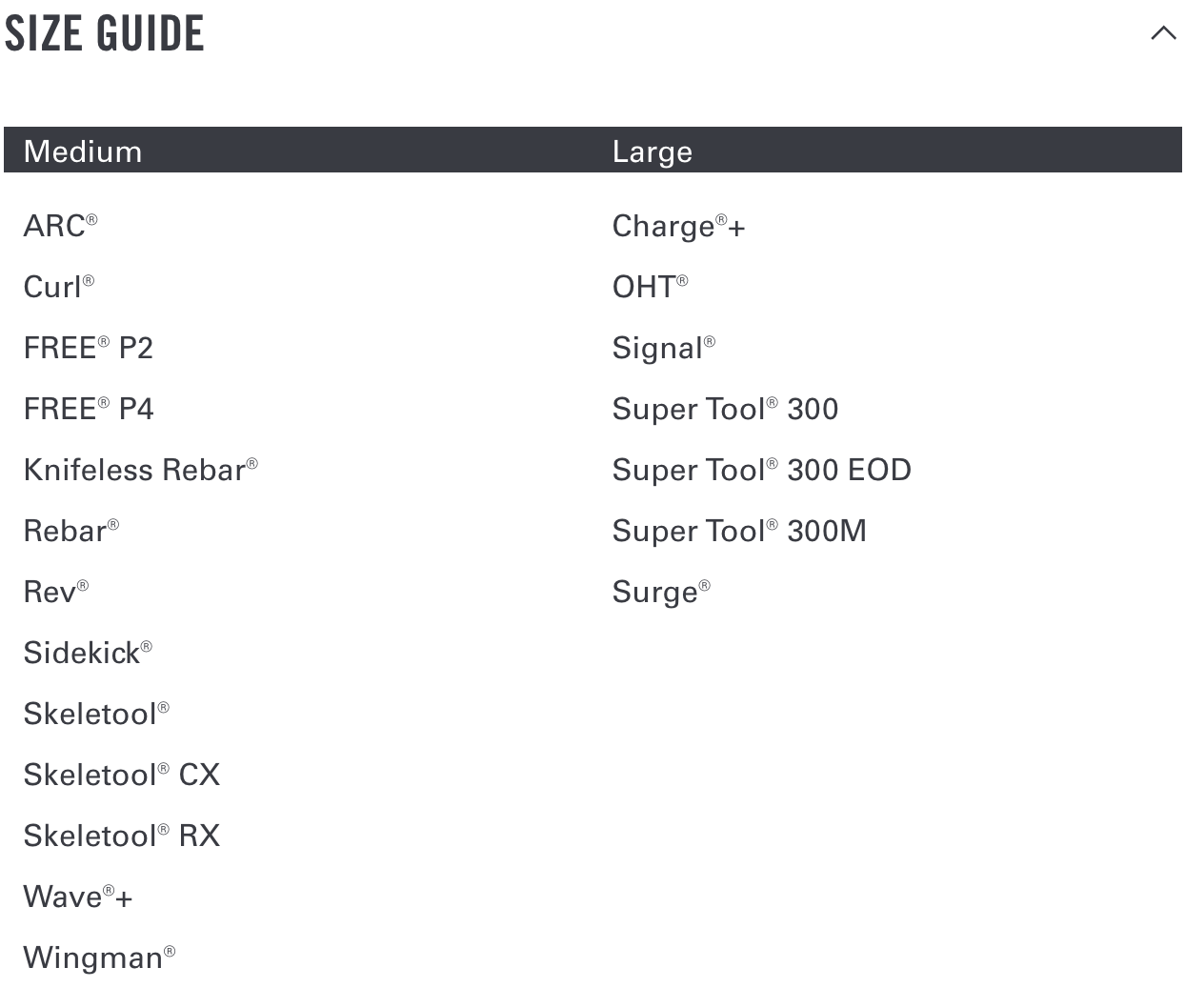Viewport: 1185px width, 1008px height.
Task: Select the Medium column header
Action: coord(83,151)
